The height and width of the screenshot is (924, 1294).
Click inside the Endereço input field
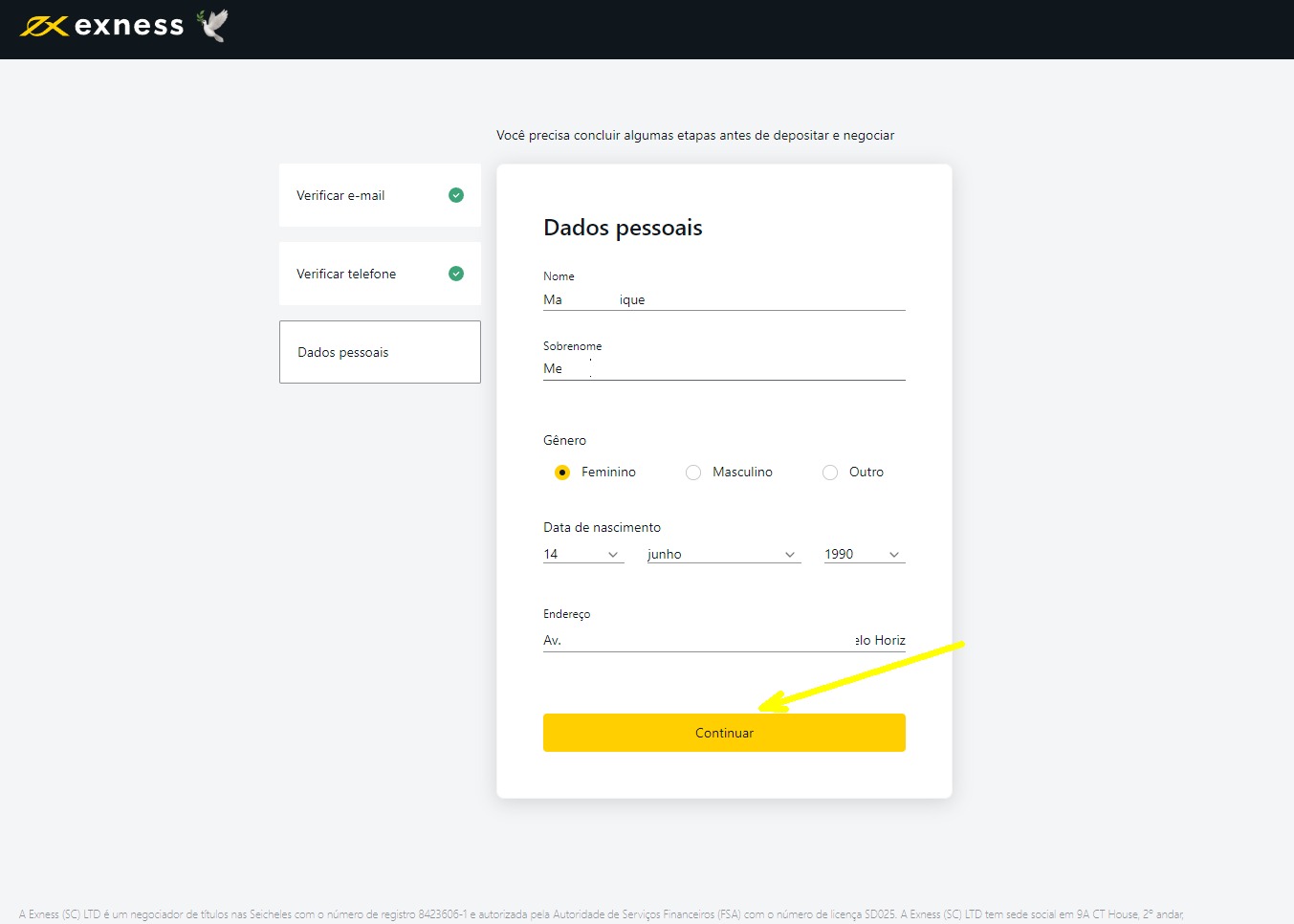[723, 639]
